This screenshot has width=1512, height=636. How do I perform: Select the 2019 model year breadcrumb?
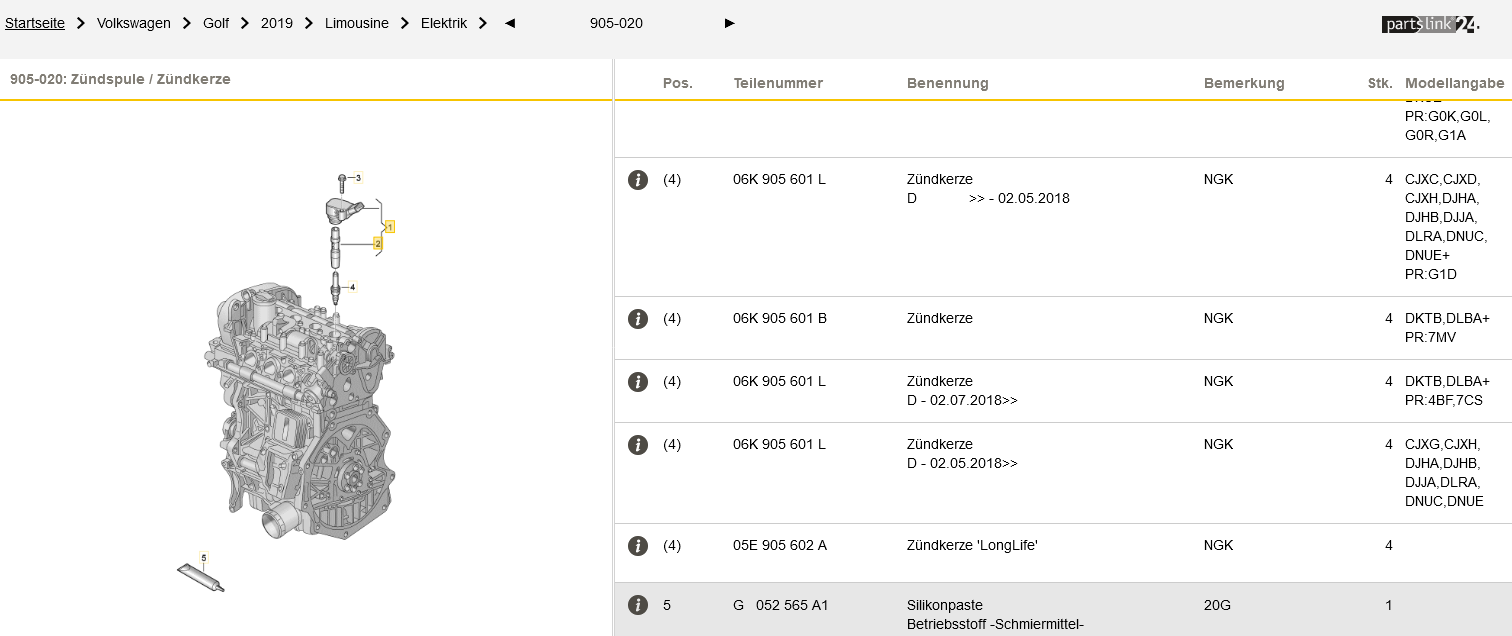(x=277, y=23)
